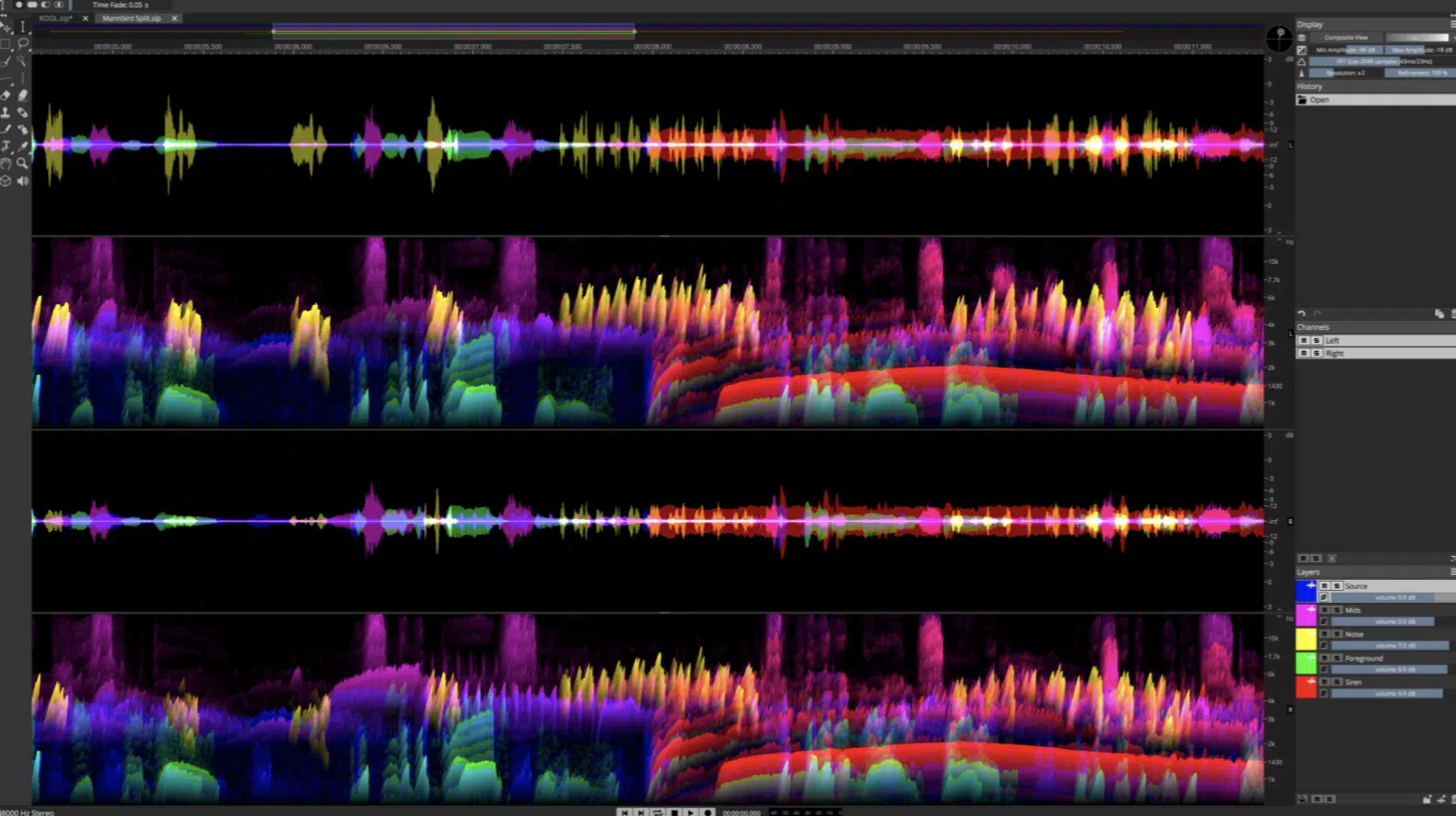Image resolution: width=1456 pixels, height=816 pixels.
Task: Select the rectangular selection tool
Action: [6, 43]
